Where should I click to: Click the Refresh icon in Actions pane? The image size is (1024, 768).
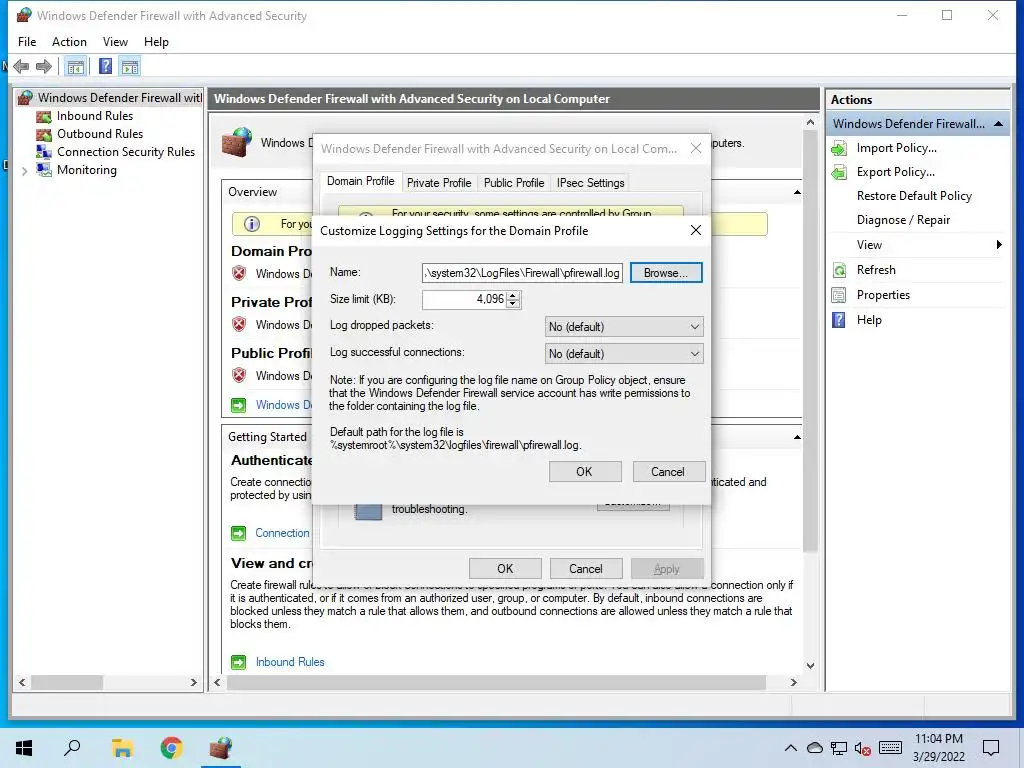[839, 270]
